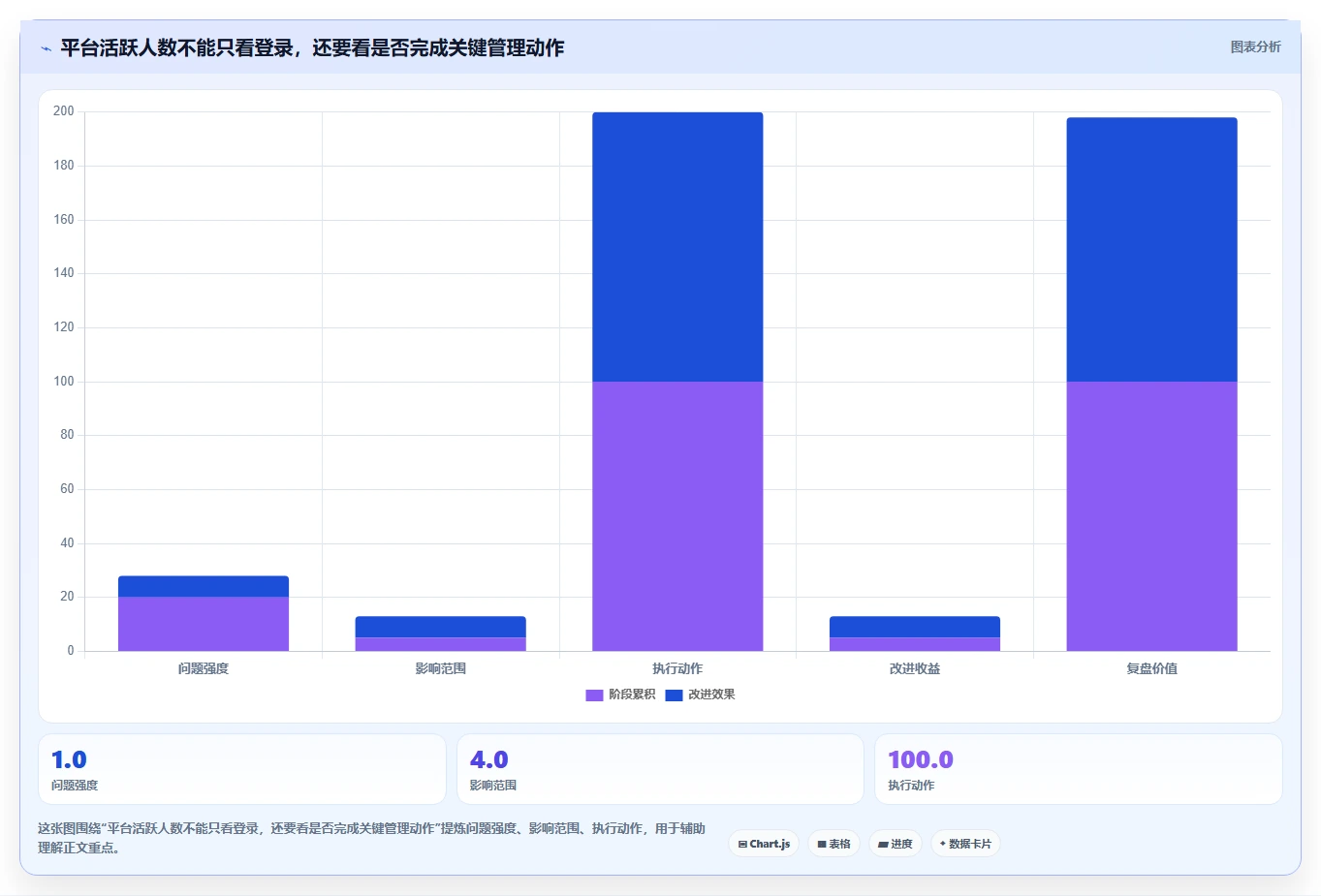Click the y-axis value 200
This screenshot has height=896, width=1321.
(x=64, y=111)
